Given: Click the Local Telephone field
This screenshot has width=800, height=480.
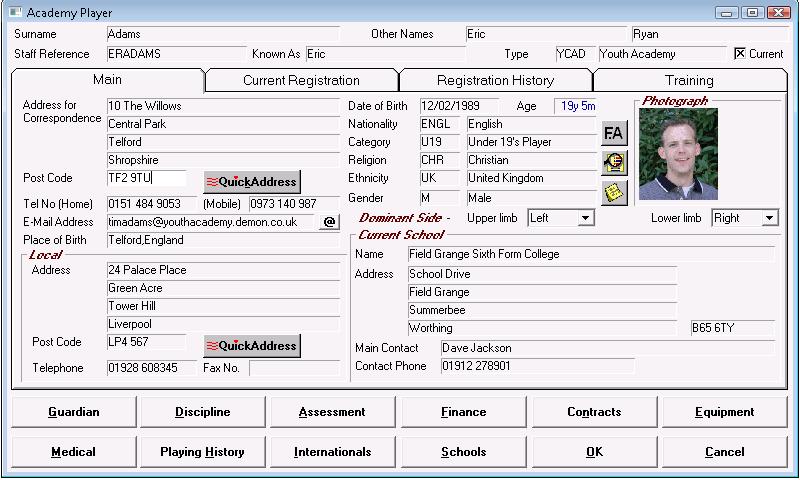Looking at the screenshot, I should pos(152,368).
